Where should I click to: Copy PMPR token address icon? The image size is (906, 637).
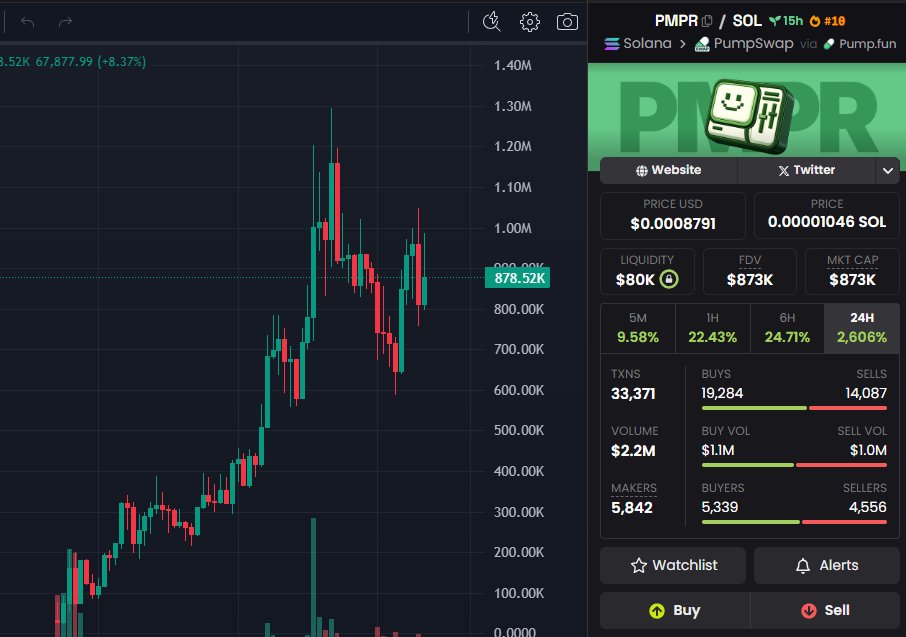click(x=707, y=21)
